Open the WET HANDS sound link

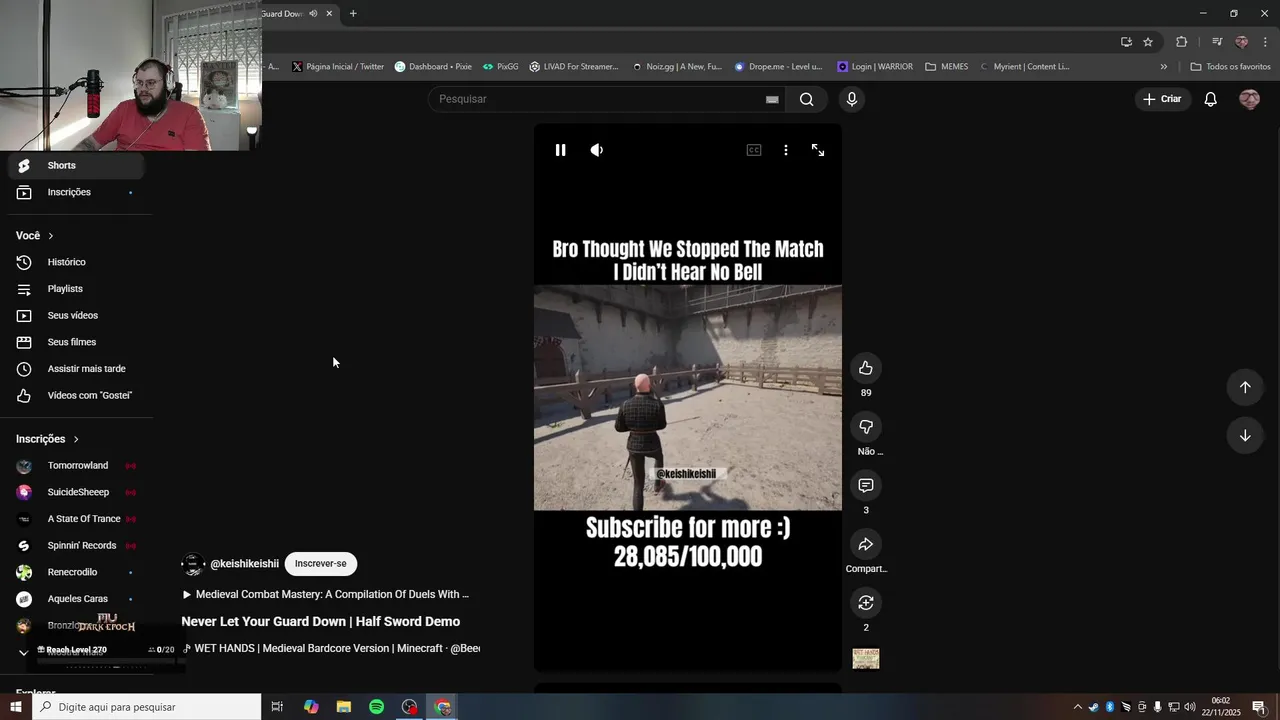pyautogui.click(x=330, y=648)
